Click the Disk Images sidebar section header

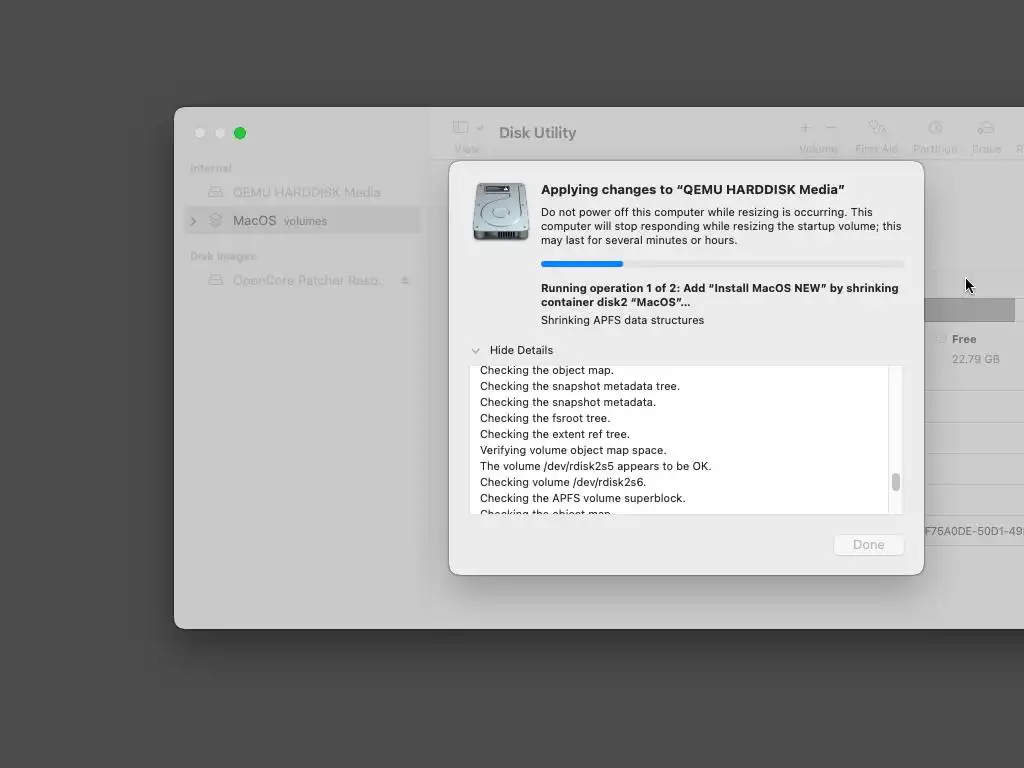pos(223,257)
